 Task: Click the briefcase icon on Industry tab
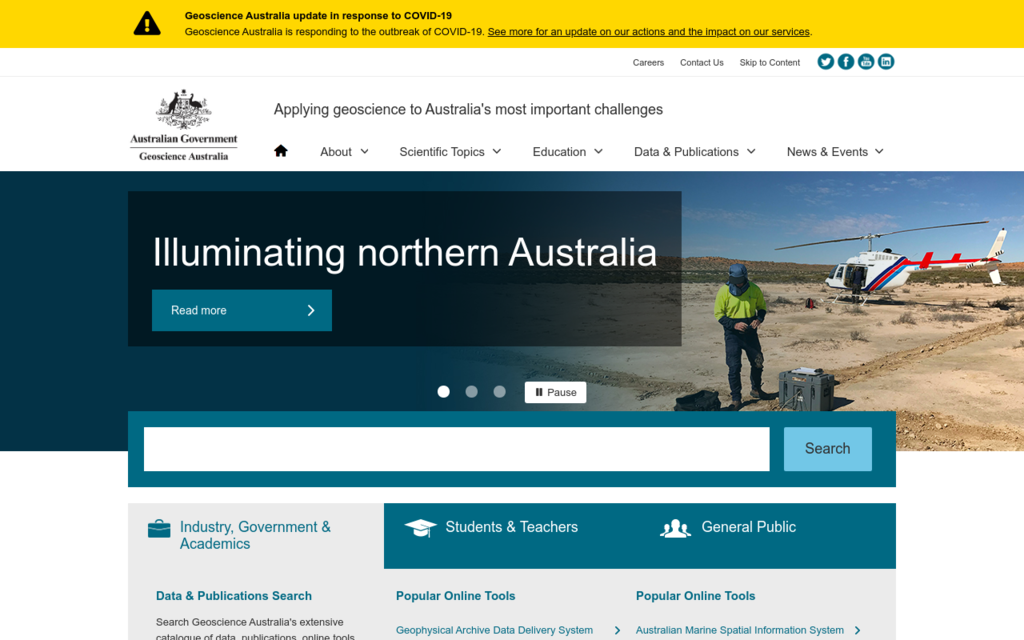coord(159,528)
